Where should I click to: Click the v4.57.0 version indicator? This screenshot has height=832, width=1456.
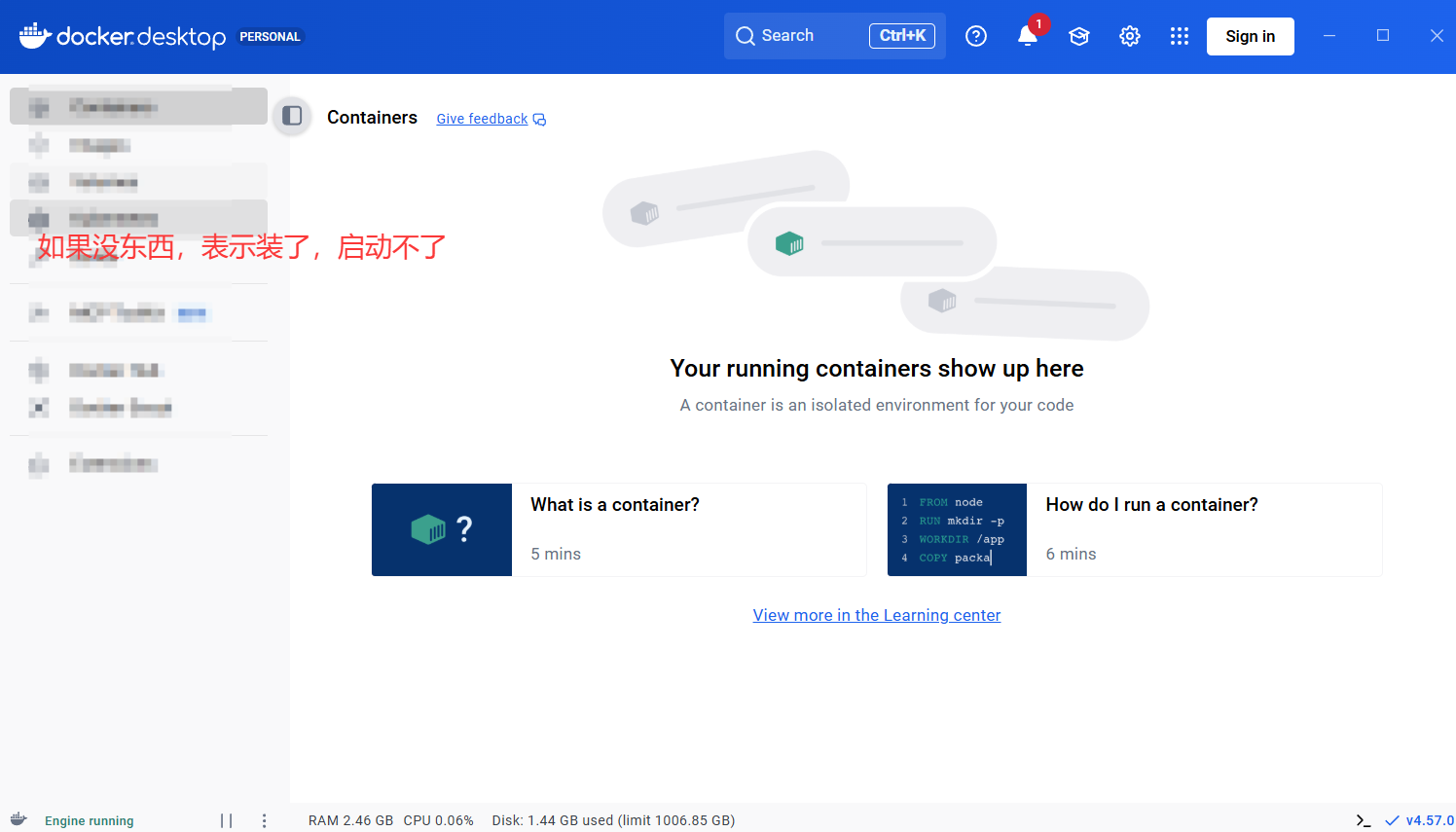coord(1420,820)
